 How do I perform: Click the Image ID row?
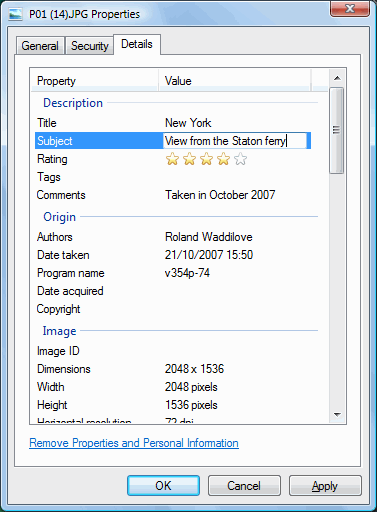[58, 351]
